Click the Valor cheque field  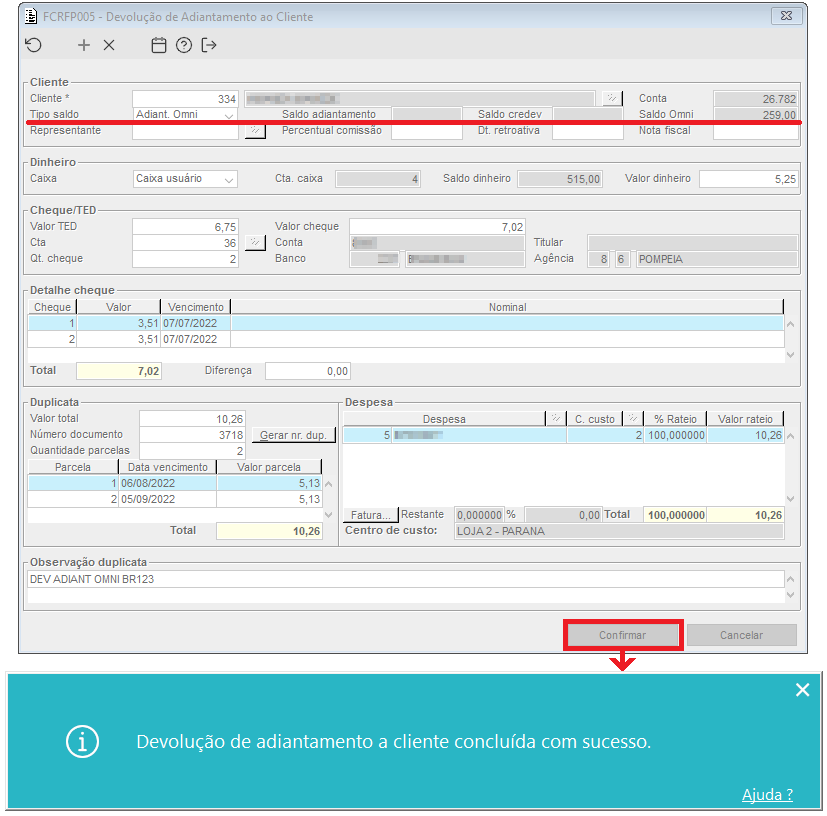click(x=437, y=227)
